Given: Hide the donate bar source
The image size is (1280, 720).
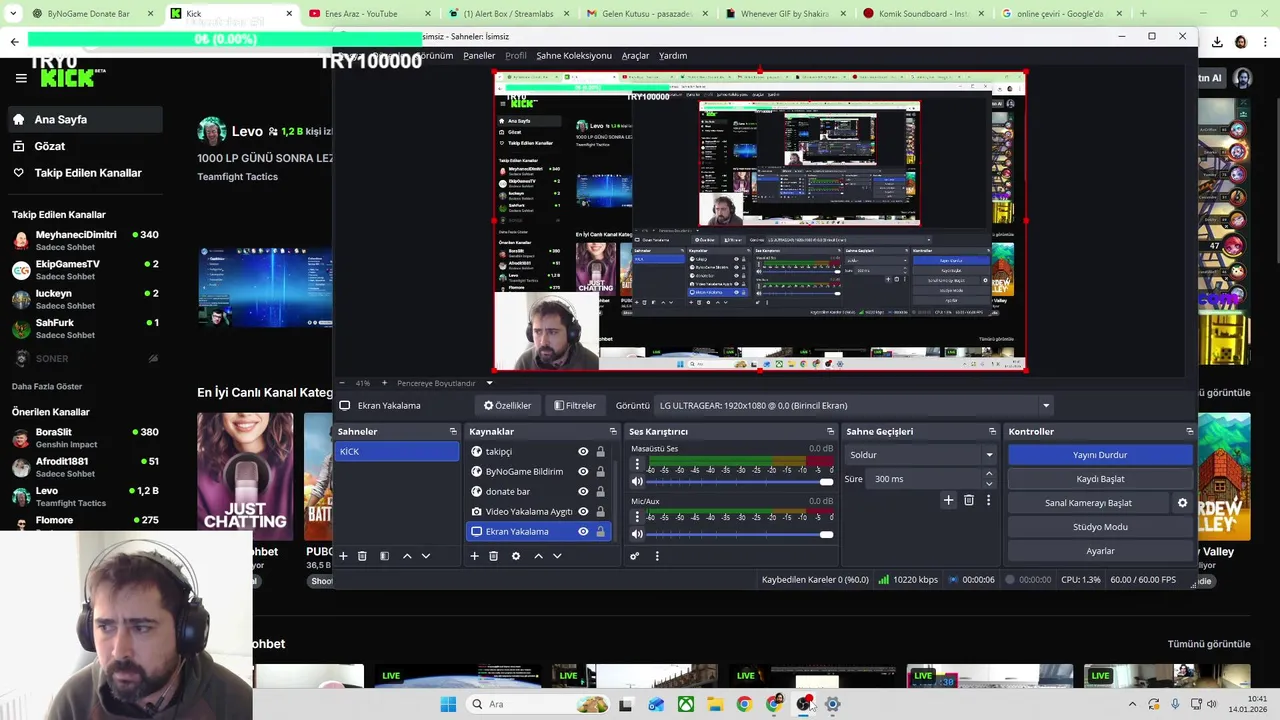Looking at the screenshot, I should pos(583,492).
